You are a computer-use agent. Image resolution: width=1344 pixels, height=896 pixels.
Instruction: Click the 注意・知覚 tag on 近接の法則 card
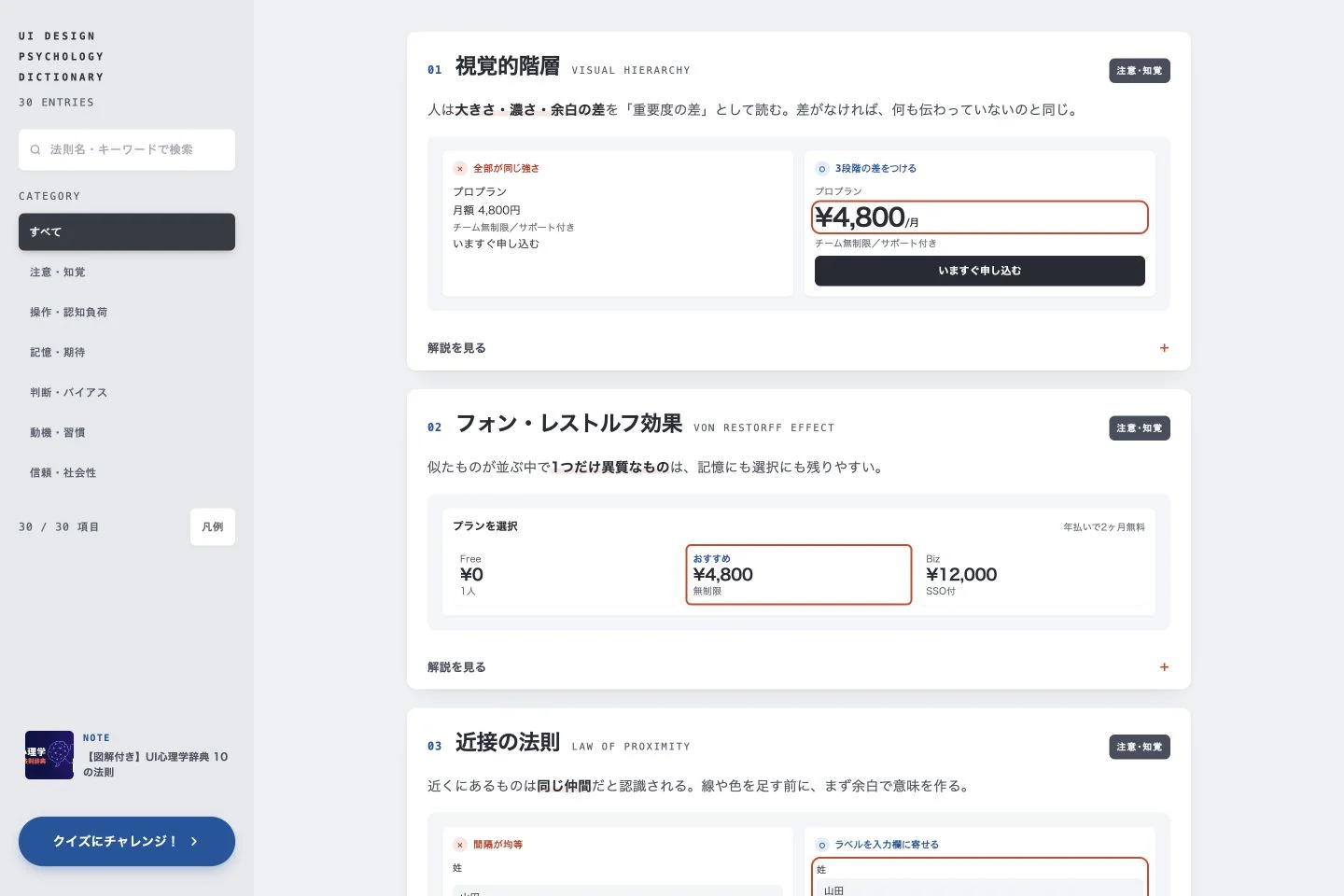(1140, 747)
